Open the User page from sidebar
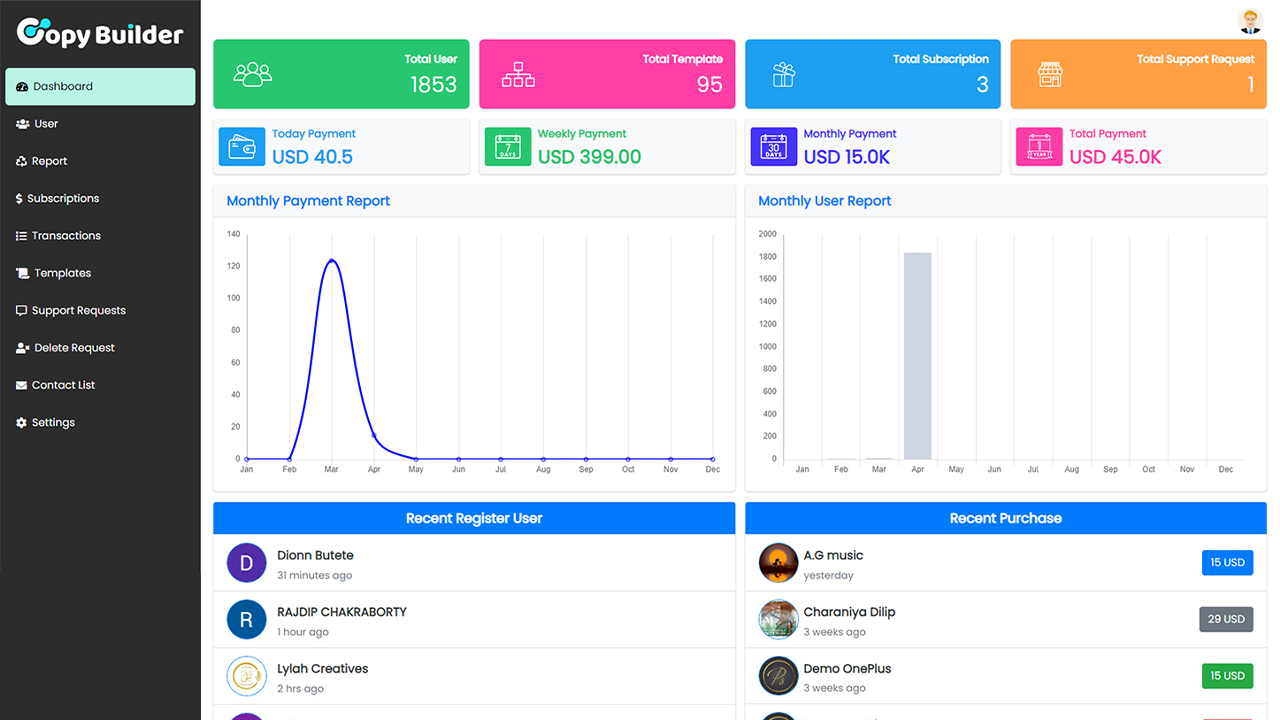 (46, 124)
